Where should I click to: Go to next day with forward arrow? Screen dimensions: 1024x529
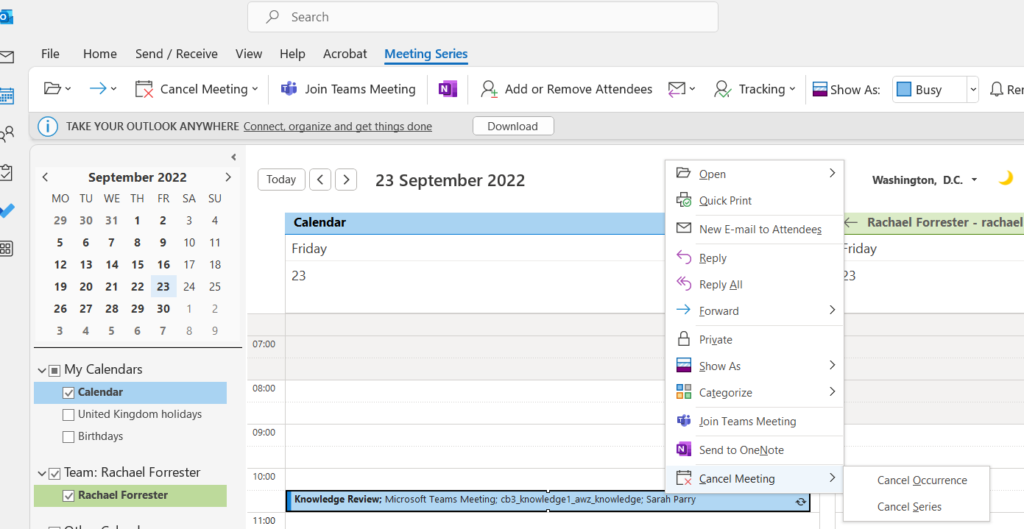coord(346,180)
